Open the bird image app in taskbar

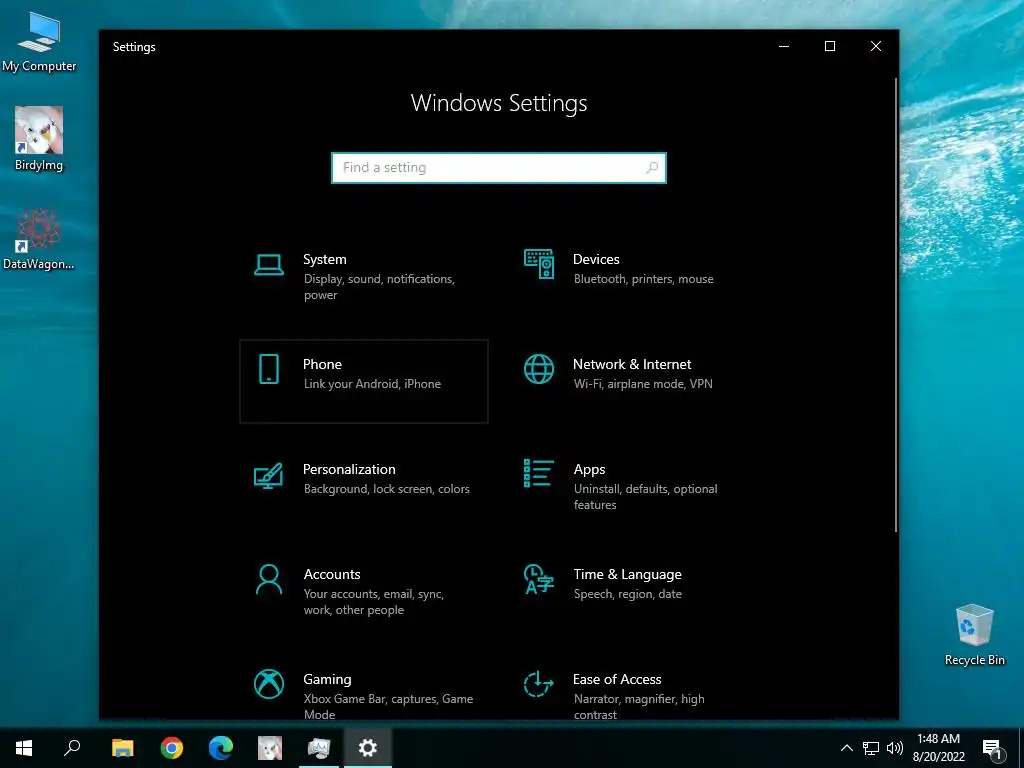click(x=270, y=748)
